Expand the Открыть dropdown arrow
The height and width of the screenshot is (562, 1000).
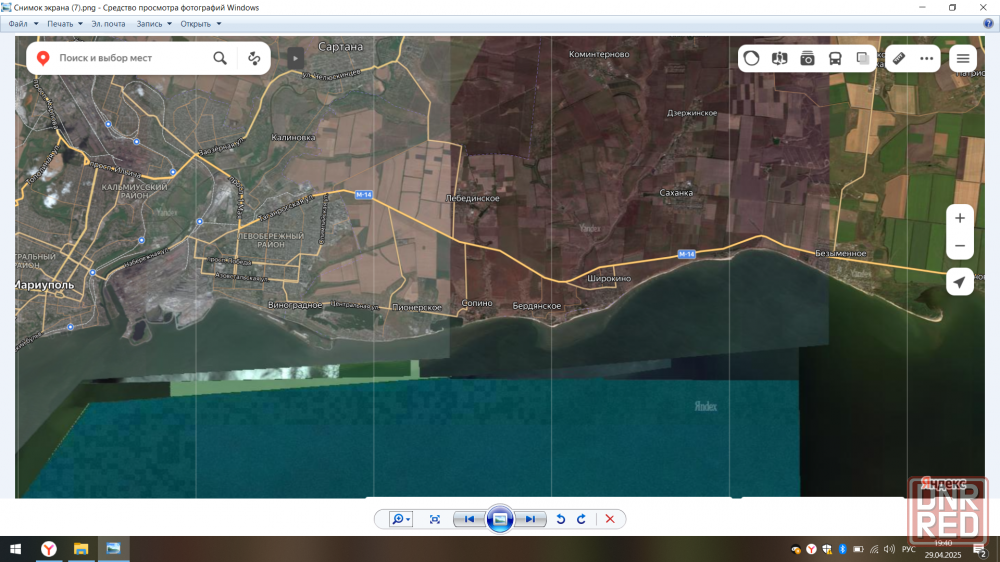pyautogui.click(x=219, y=24)
